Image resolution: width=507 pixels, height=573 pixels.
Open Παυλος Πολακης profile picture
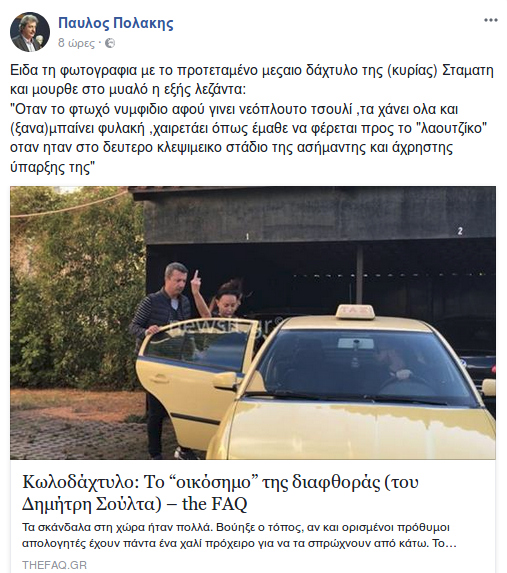point(30,32)
